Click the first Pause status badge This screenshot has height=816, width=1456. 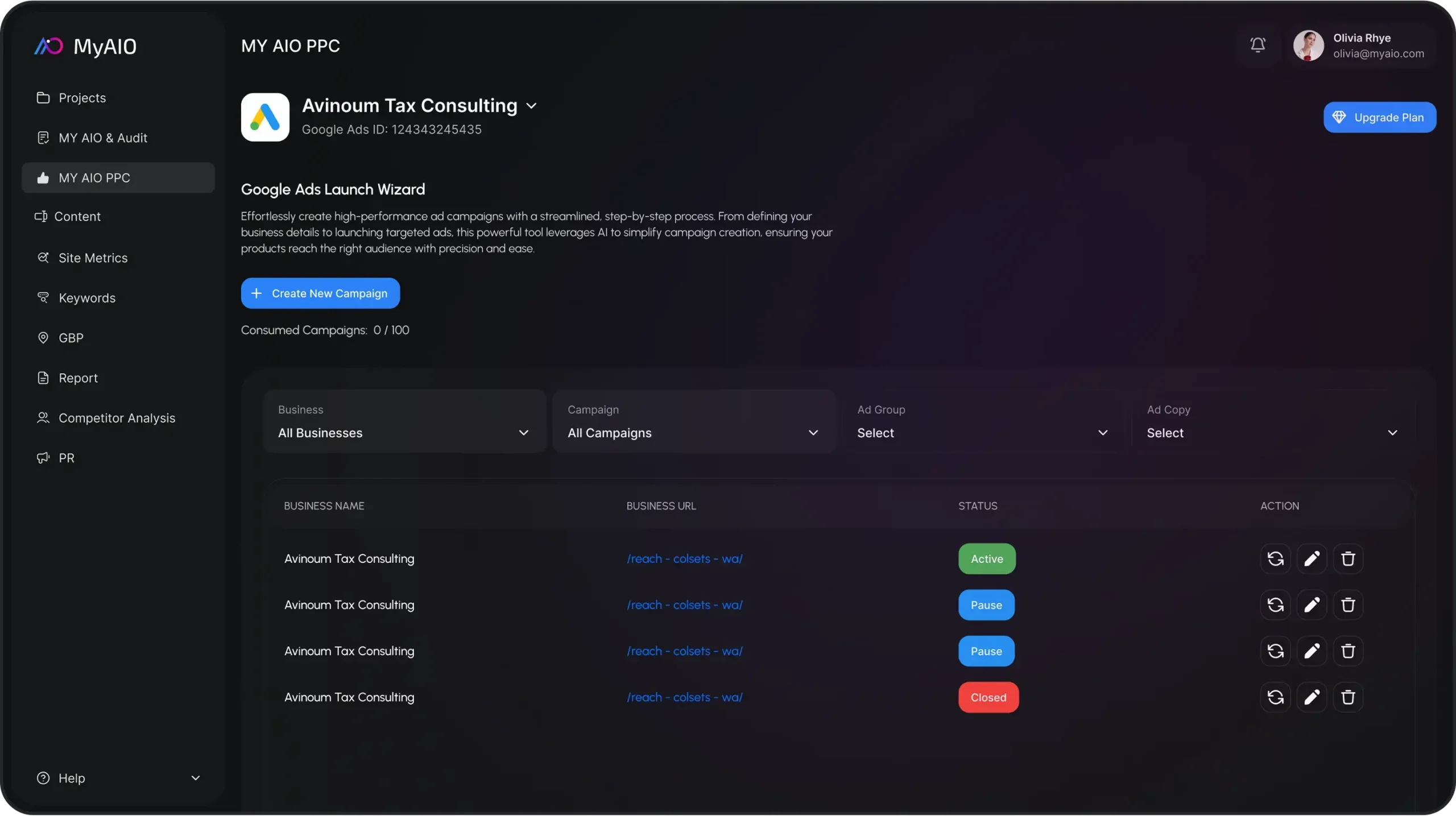pyautogui.click(x=986, y=605)
